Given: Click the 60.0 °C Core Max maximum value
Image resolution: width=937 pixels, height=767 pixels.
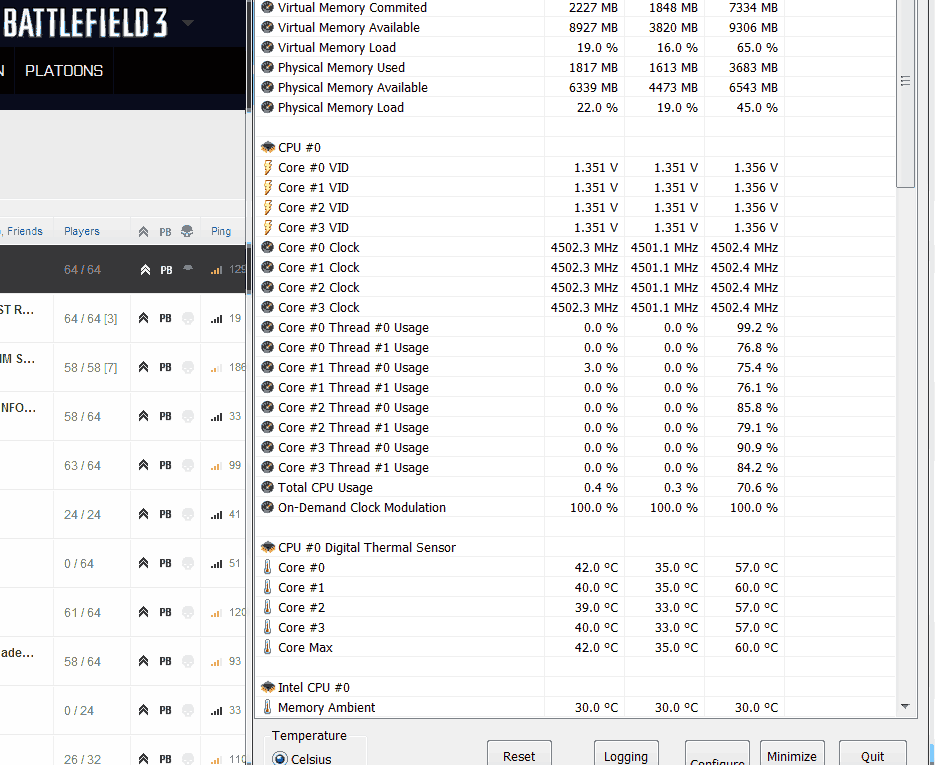Looking at the screenshot, I should tap(757, 648).
